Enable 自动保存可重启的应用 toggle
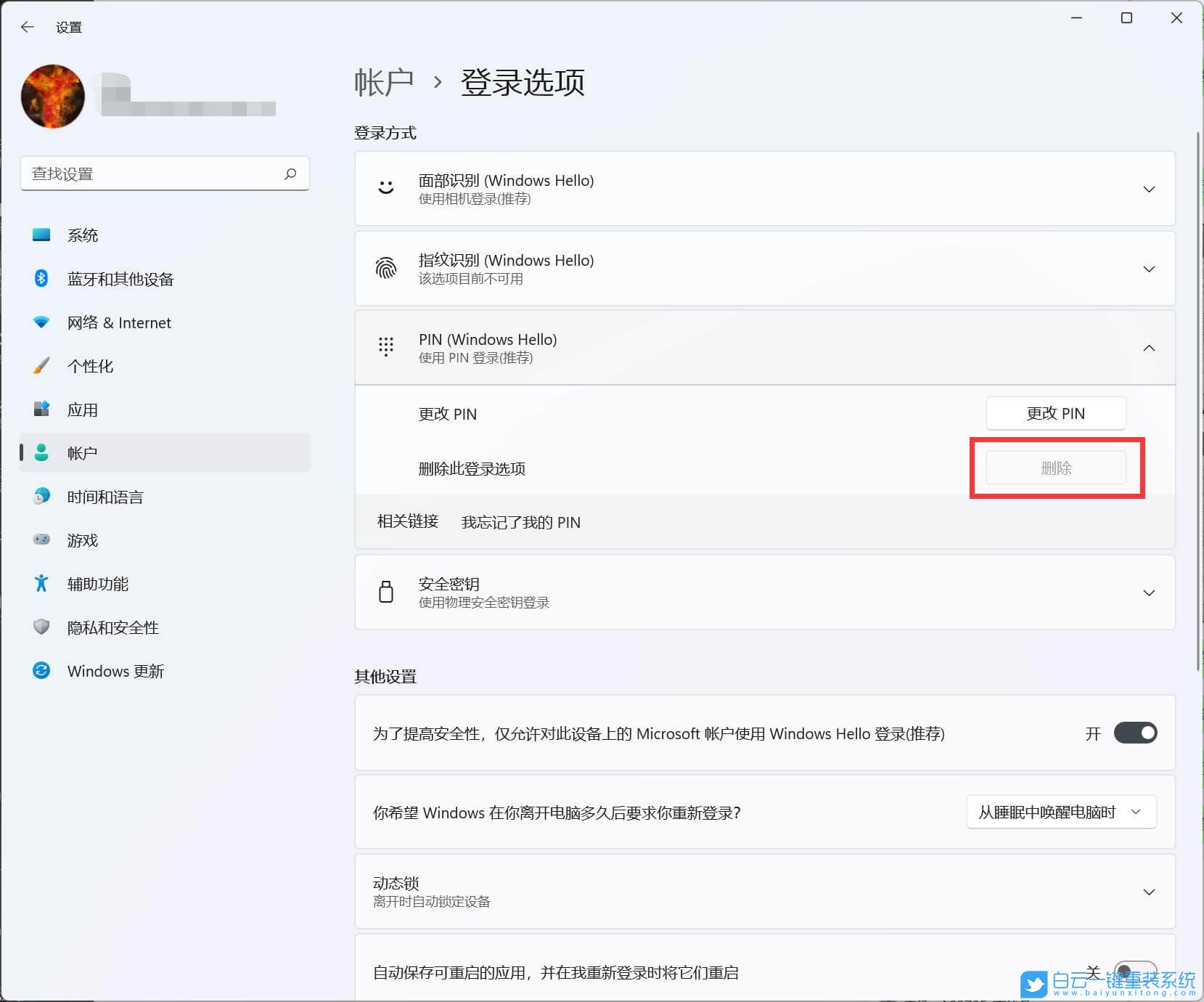This screenshot has width=1204, height=1002. (x=1135, y=972)
